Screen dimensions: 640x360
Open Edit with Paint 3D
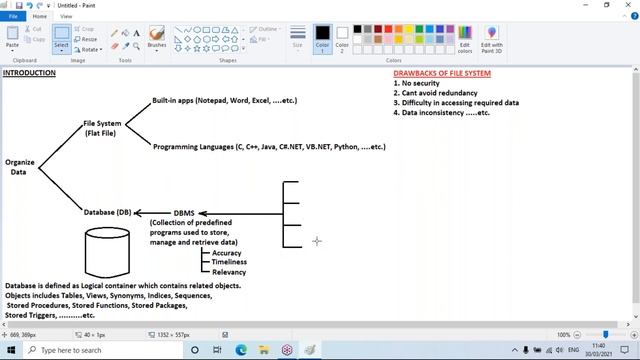point(491,39)
